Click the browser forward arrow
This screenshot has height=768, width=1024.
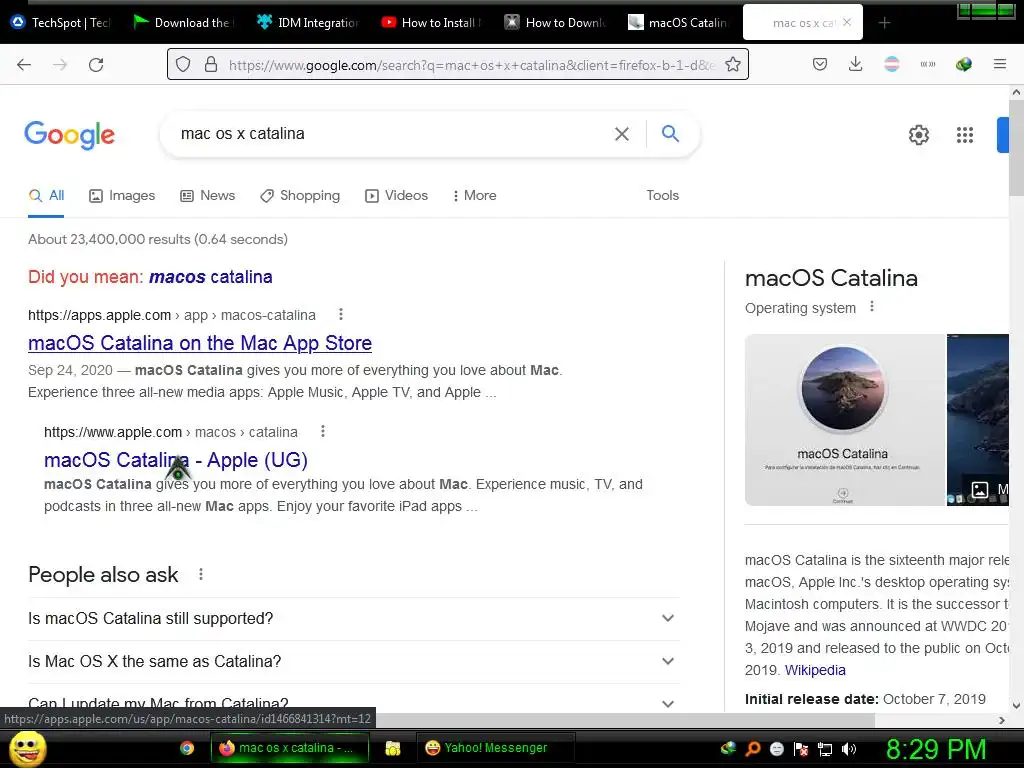[60, 65]
